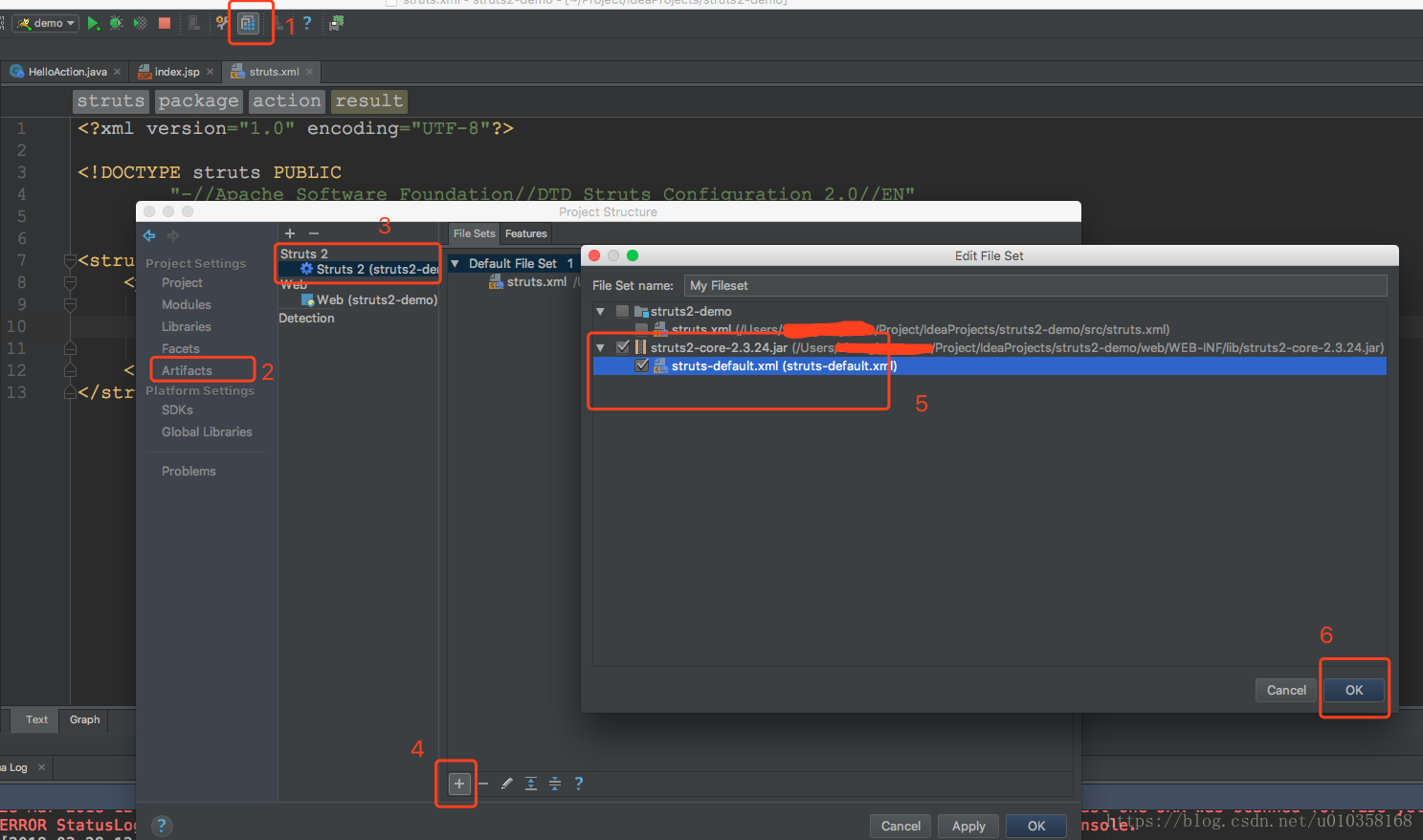Viewport: 1423px width, 840px height.
Task: Select the result breadcrumb tag
Action: (x=369, y=101)
